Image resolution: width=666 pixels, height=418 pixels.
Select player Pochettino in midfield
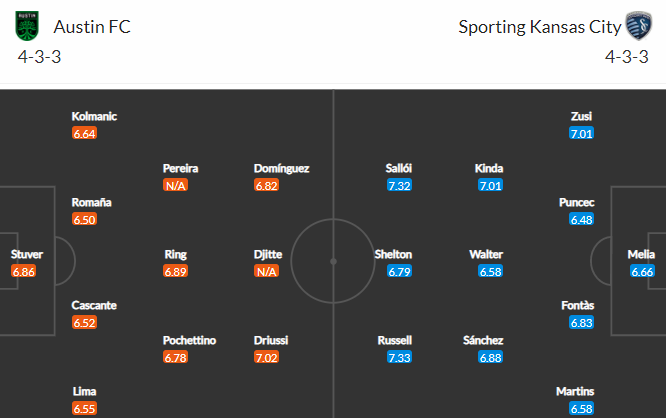[x=189, y=340]
